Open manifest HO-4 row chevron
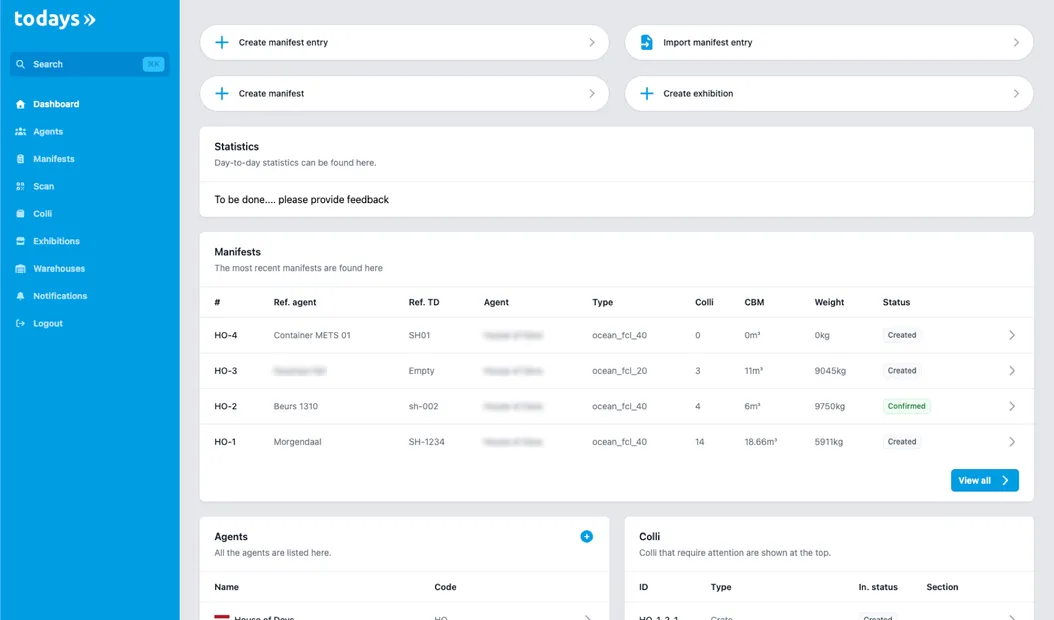 [1012, 335]
